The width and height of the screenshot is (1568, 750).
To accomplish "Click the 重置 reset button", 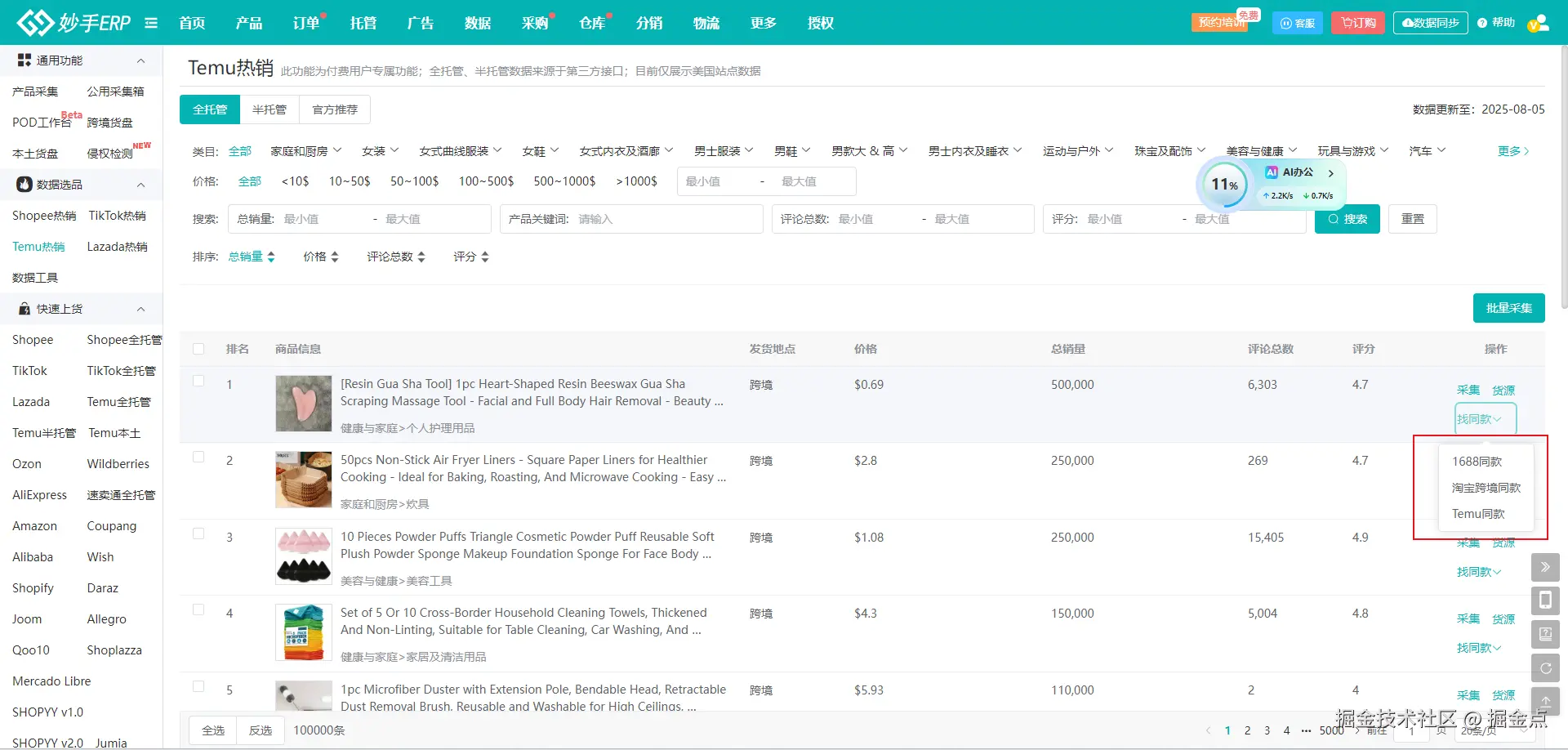I will pyautogui.click(x=1413, y=219).
